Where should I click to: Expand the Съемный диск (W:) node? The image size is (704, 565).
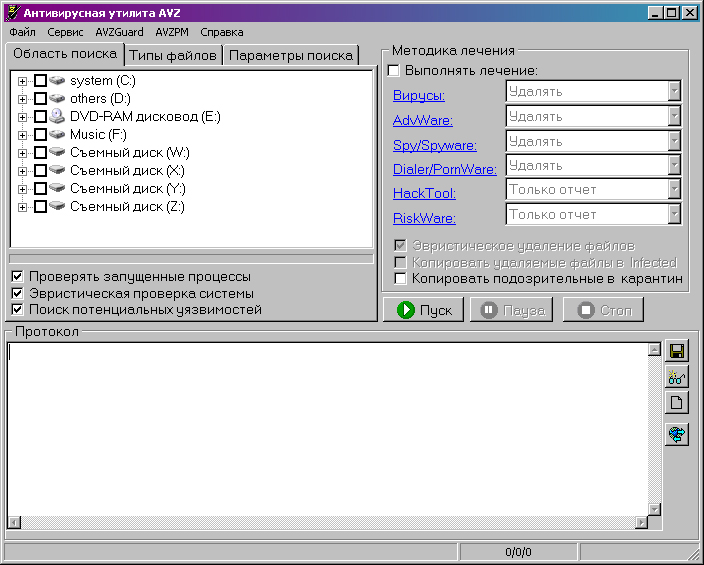tap(22, 153)
